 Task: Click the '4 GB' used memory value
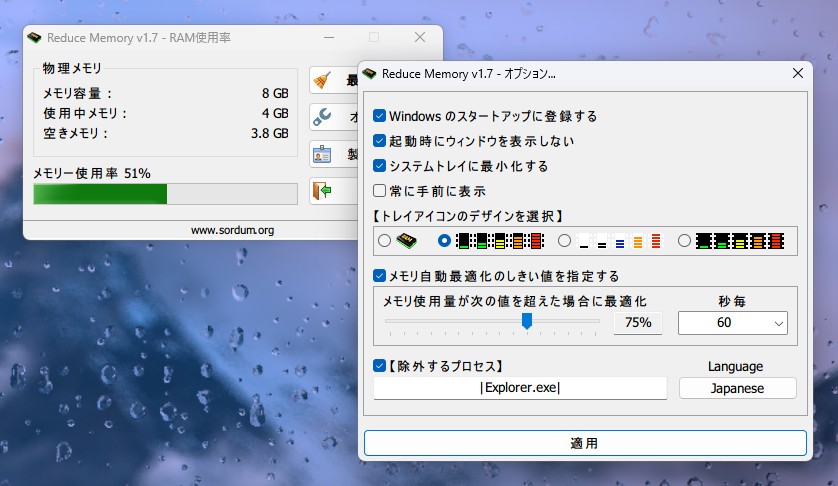click(275, 113)
